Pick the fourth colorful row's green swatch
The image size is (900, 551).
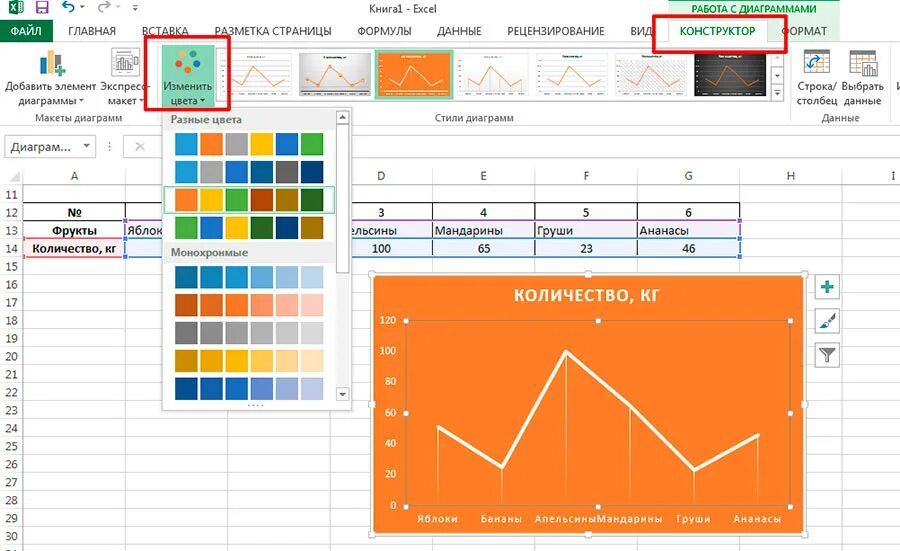point(186,228)
